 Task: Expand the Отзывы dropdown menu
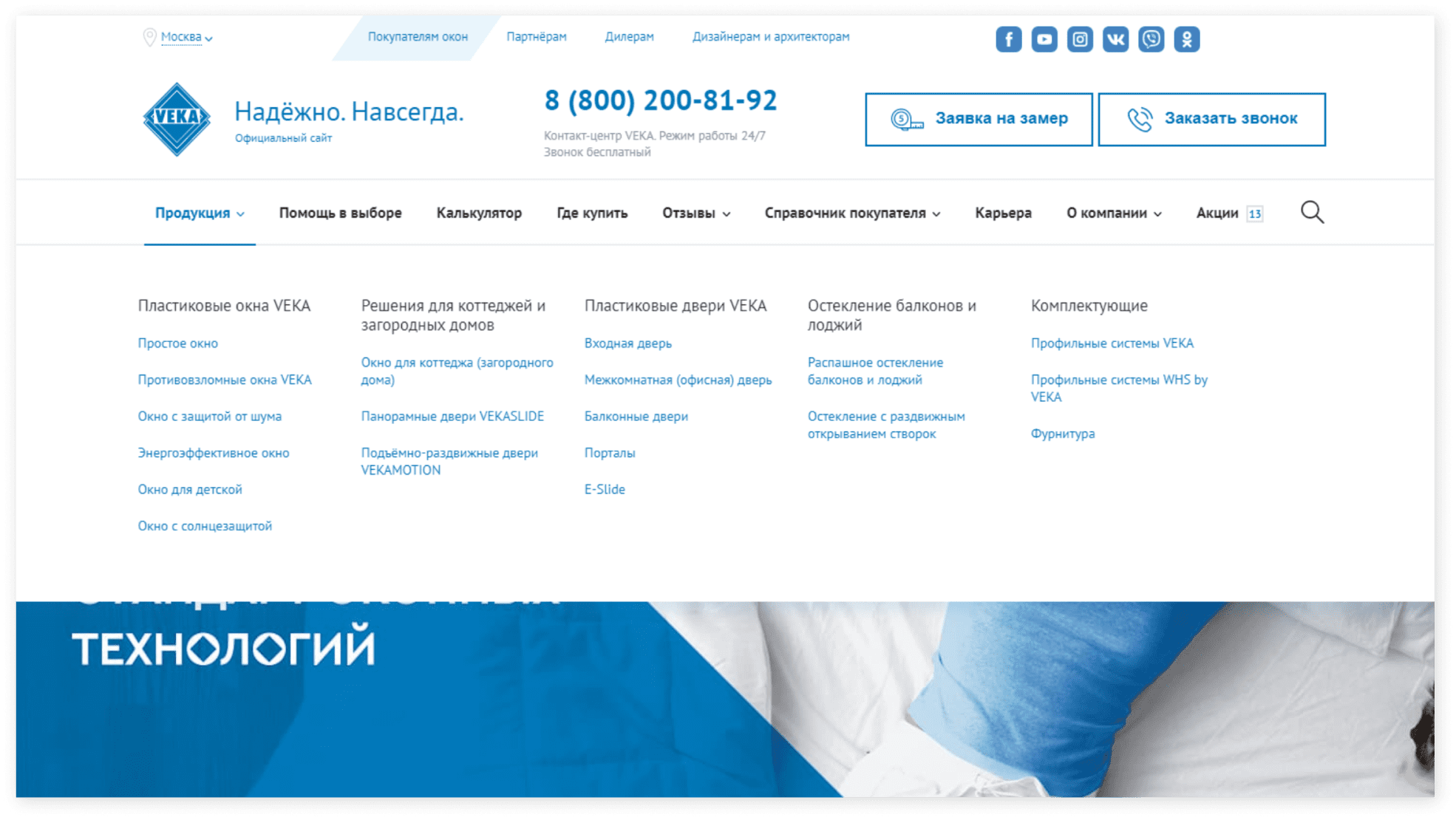(x=694, y=213)
